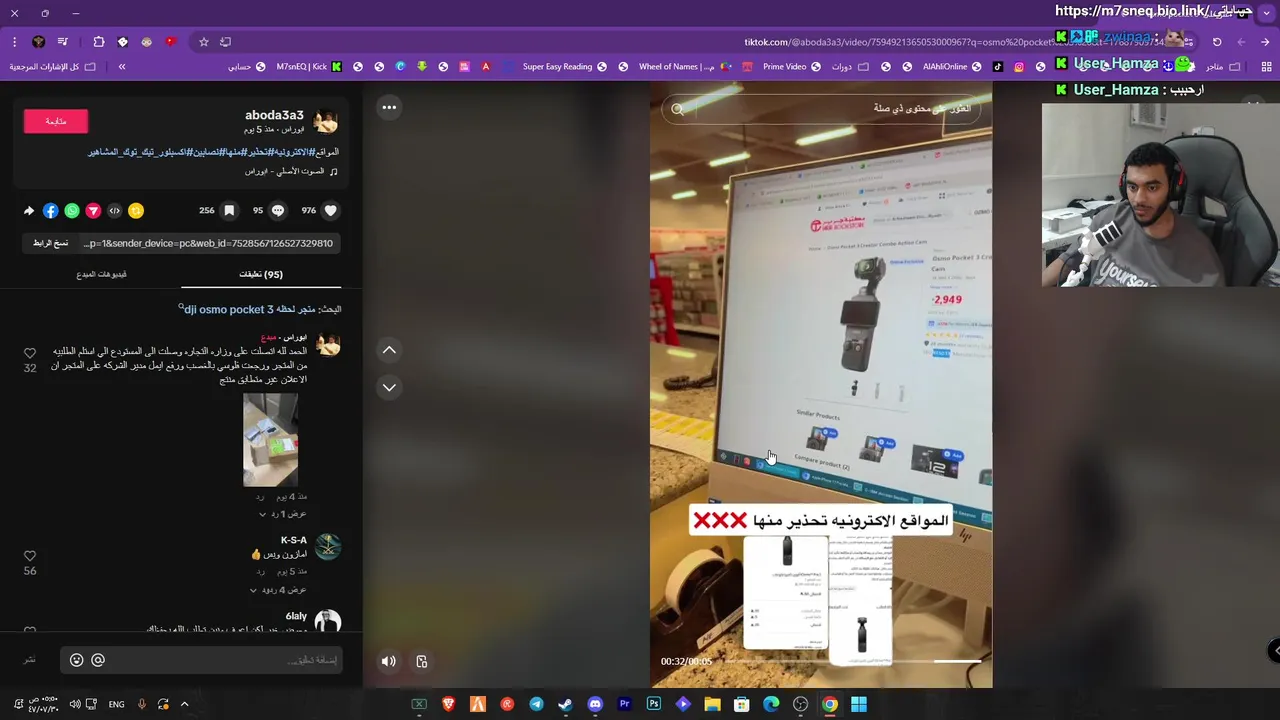The width and height of the screenshot is (1280, 720).
Task: Insert emoji in comment box
Action: [x=76, y=660]
